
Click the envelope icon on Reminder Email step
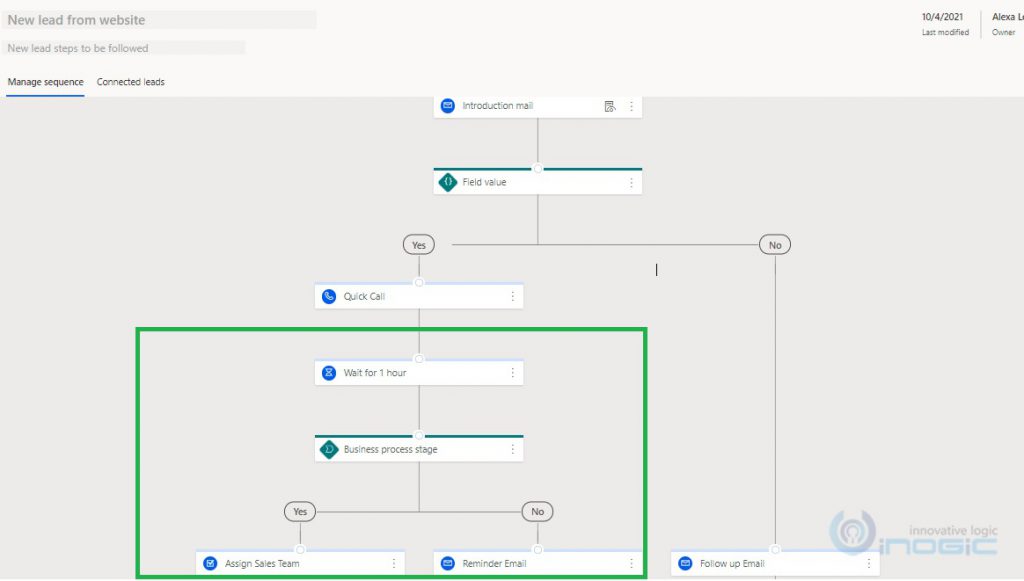[446, 563]
